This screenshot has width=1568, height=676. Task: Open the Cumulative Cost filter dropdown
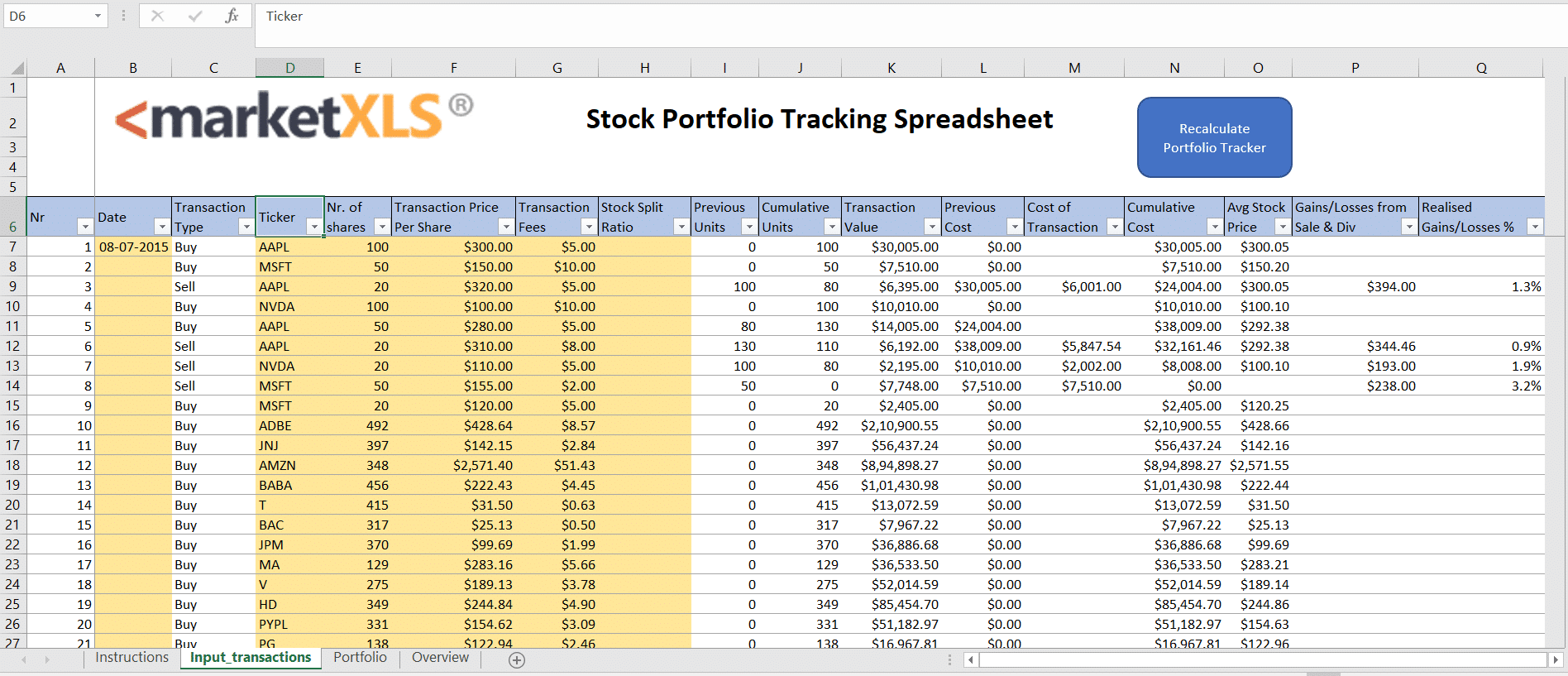1215,227
